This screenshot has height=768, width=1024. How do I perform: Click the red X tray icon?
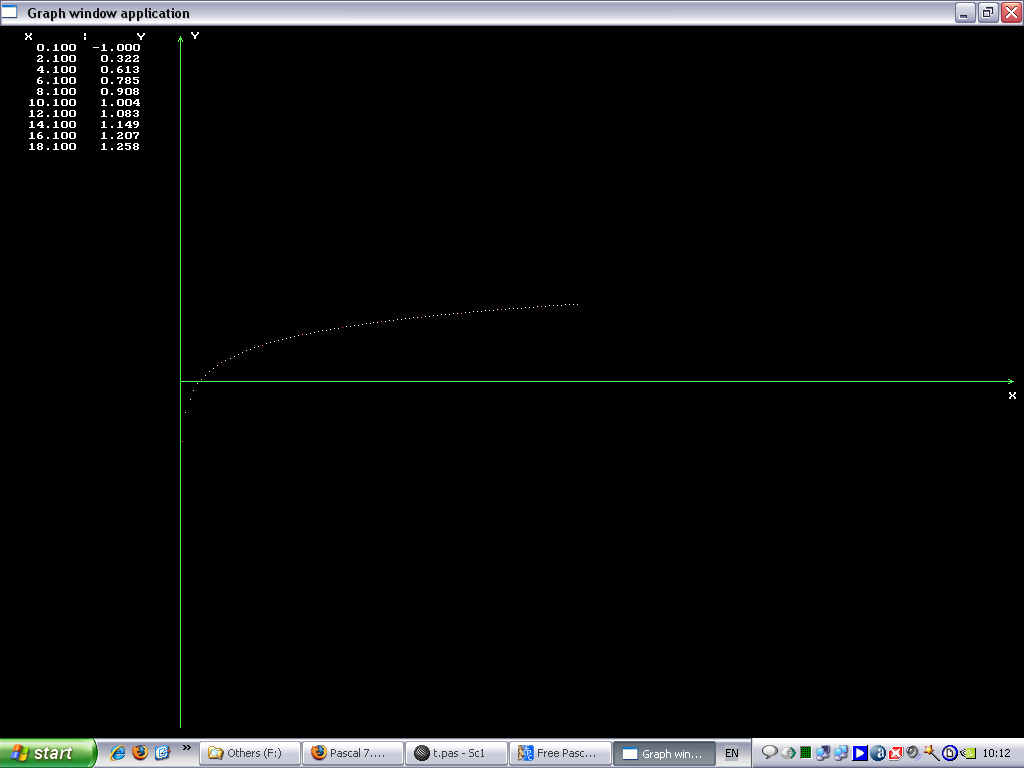tap(895, 753)
